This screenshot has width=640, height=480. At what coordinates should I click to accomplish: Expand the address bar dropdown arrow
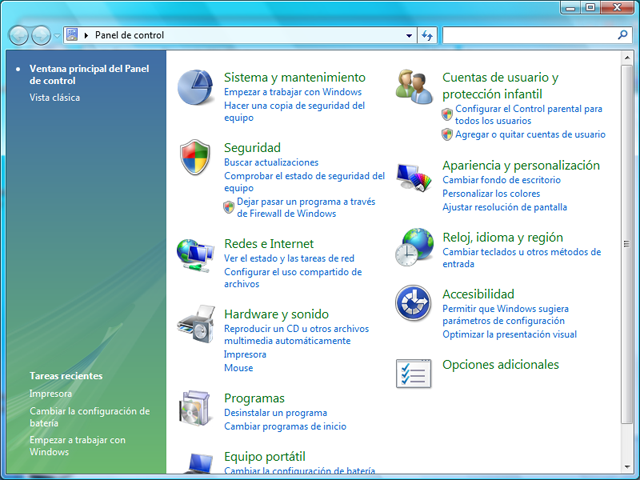point(409,35)
